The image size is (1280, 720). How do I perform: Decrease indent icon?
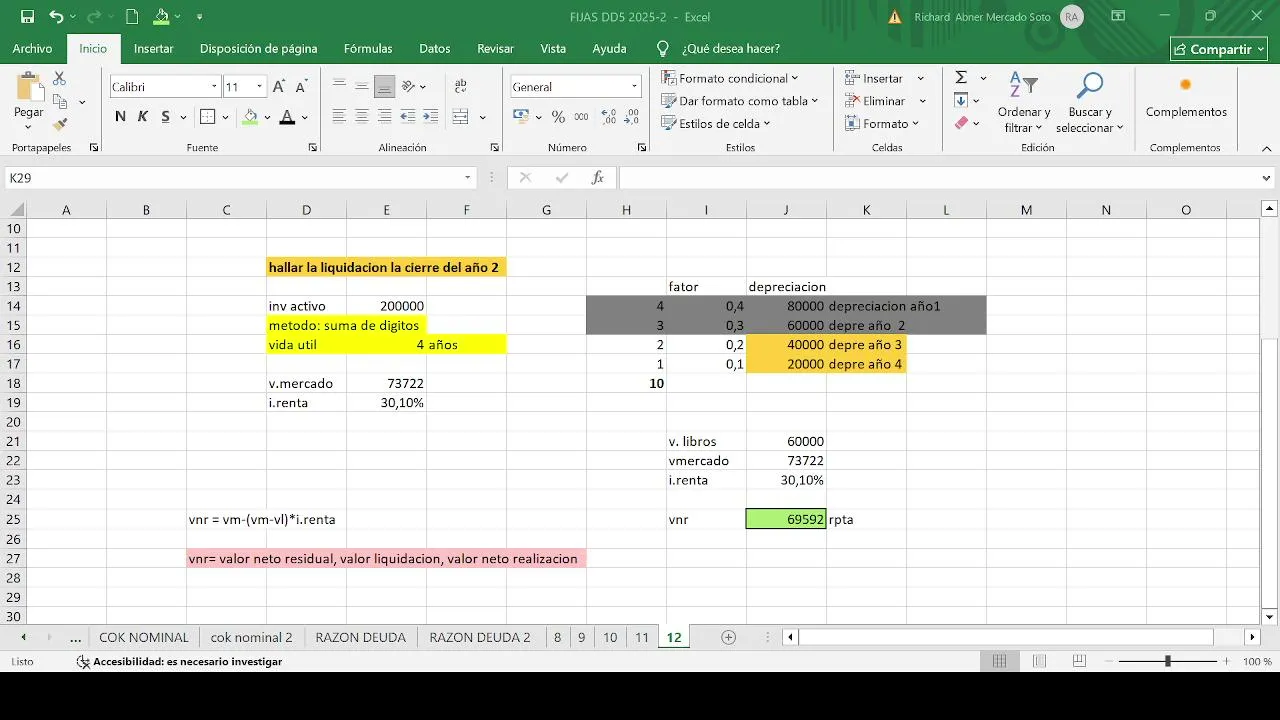410,117
